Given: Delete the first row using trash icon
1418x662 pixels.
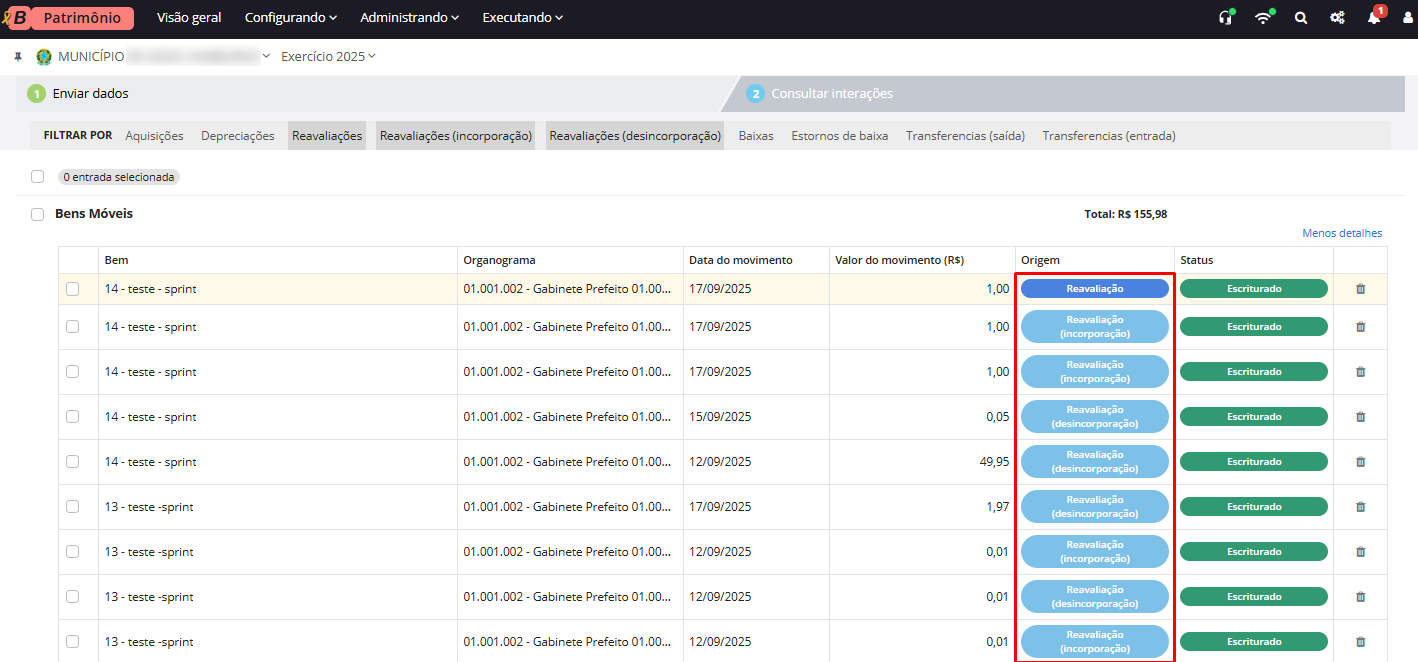Looking at the screenshot, I should pos(1360,289).
